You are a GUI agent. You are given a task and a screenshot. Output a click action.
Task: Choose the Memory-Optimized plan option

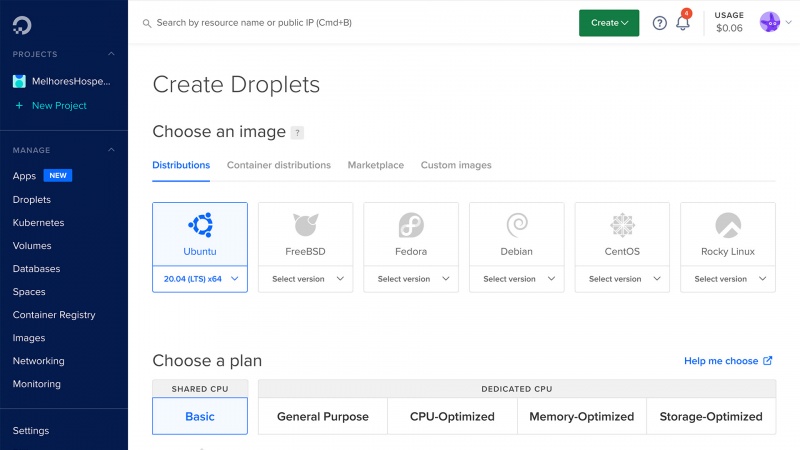click(581, 416)
